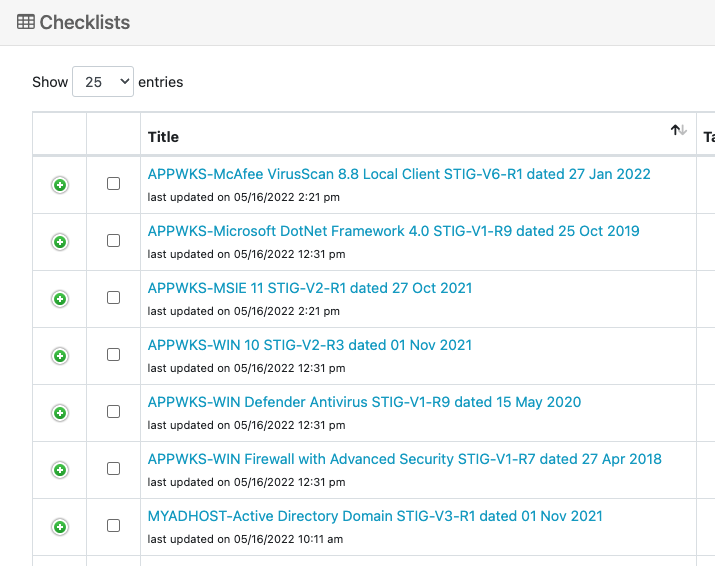Screen dimensions: 715x566
Task: Open MYADHOST-Active Directory Domain STIG checklist
Action: click(x=375, y=516)
